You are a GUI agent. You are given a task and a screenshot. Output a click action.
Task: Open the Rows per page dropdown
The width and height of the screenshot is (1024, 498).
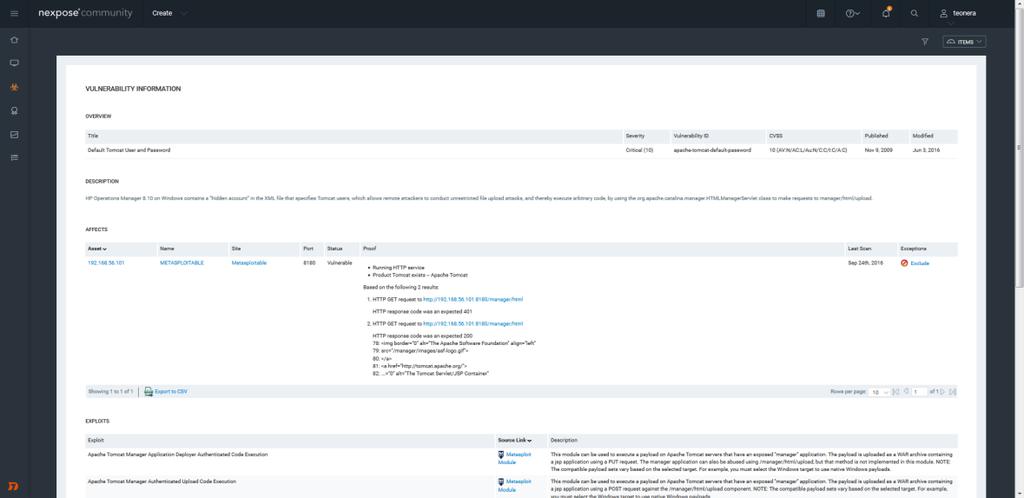coord(880,392)
